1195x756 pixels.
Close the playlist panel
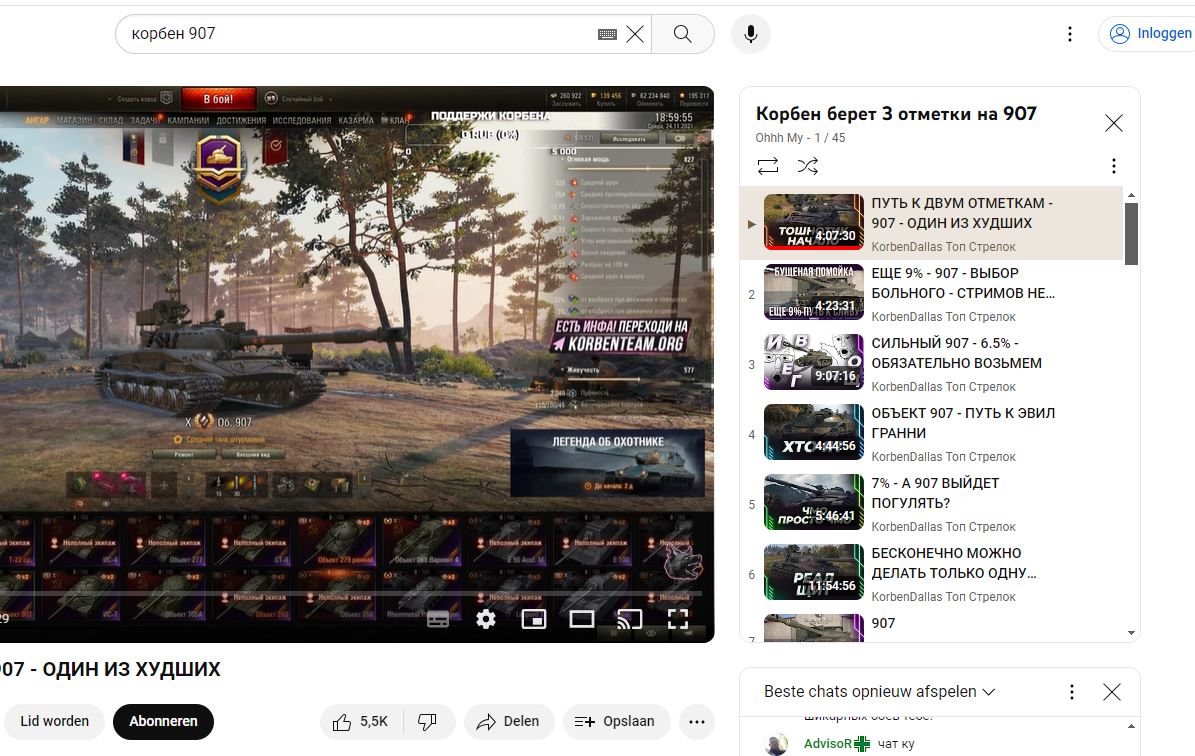click(1113, 123)
